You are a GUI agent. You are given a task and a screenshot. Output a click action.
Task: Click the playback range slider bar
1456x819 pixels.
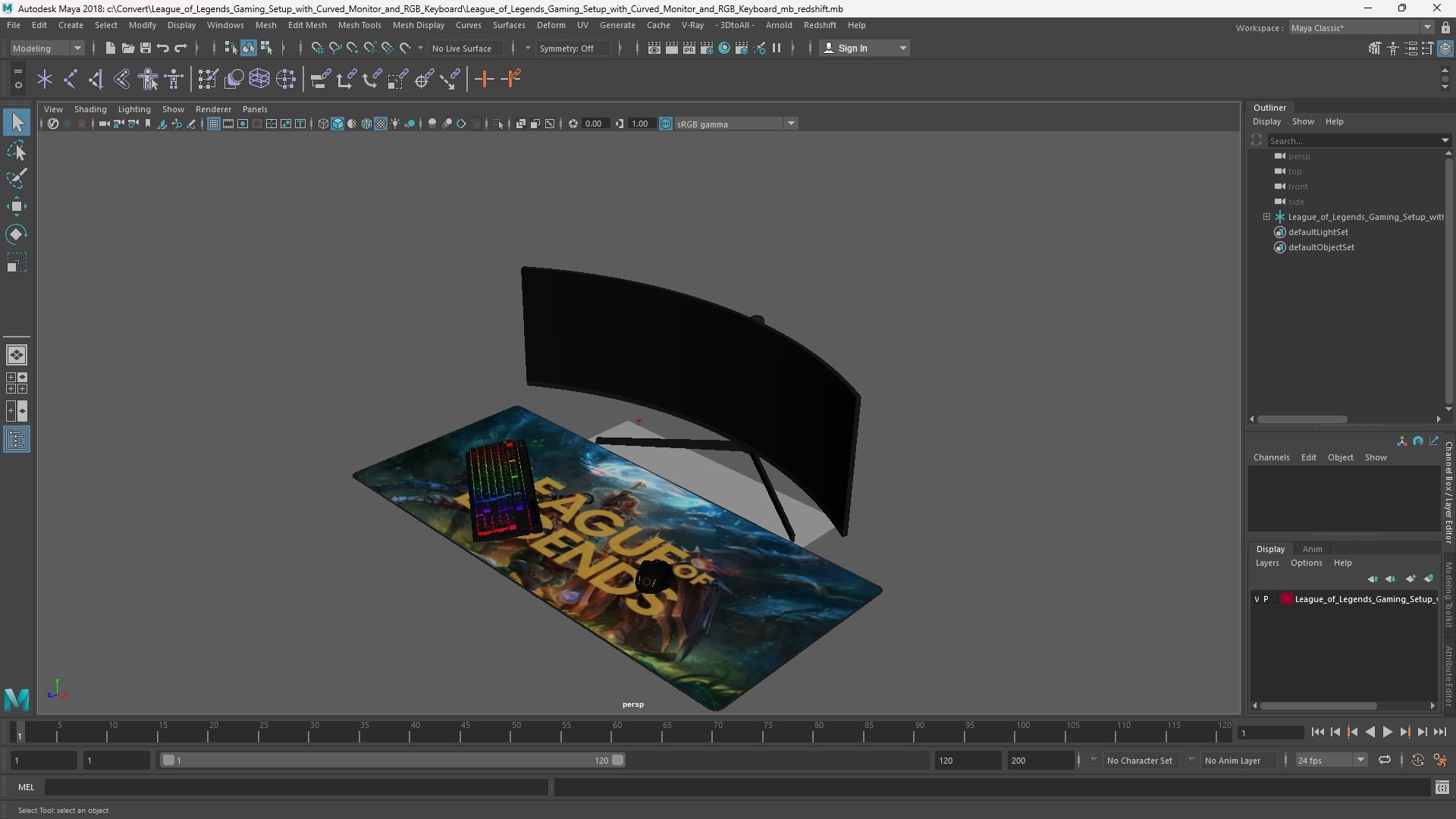tap(393, 760)
